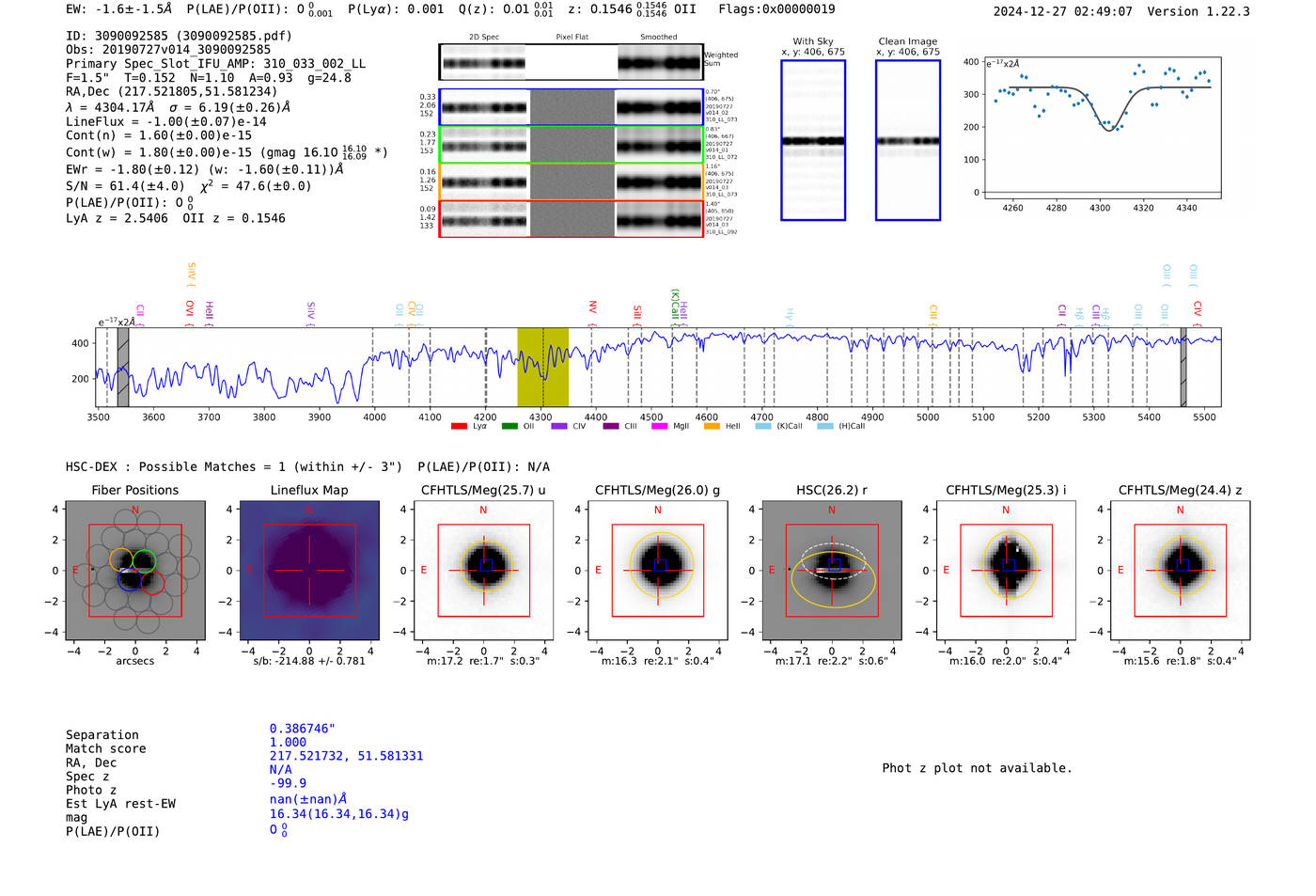
Task: Select the orange HeII legend swatch
Action: coord(712,427)
